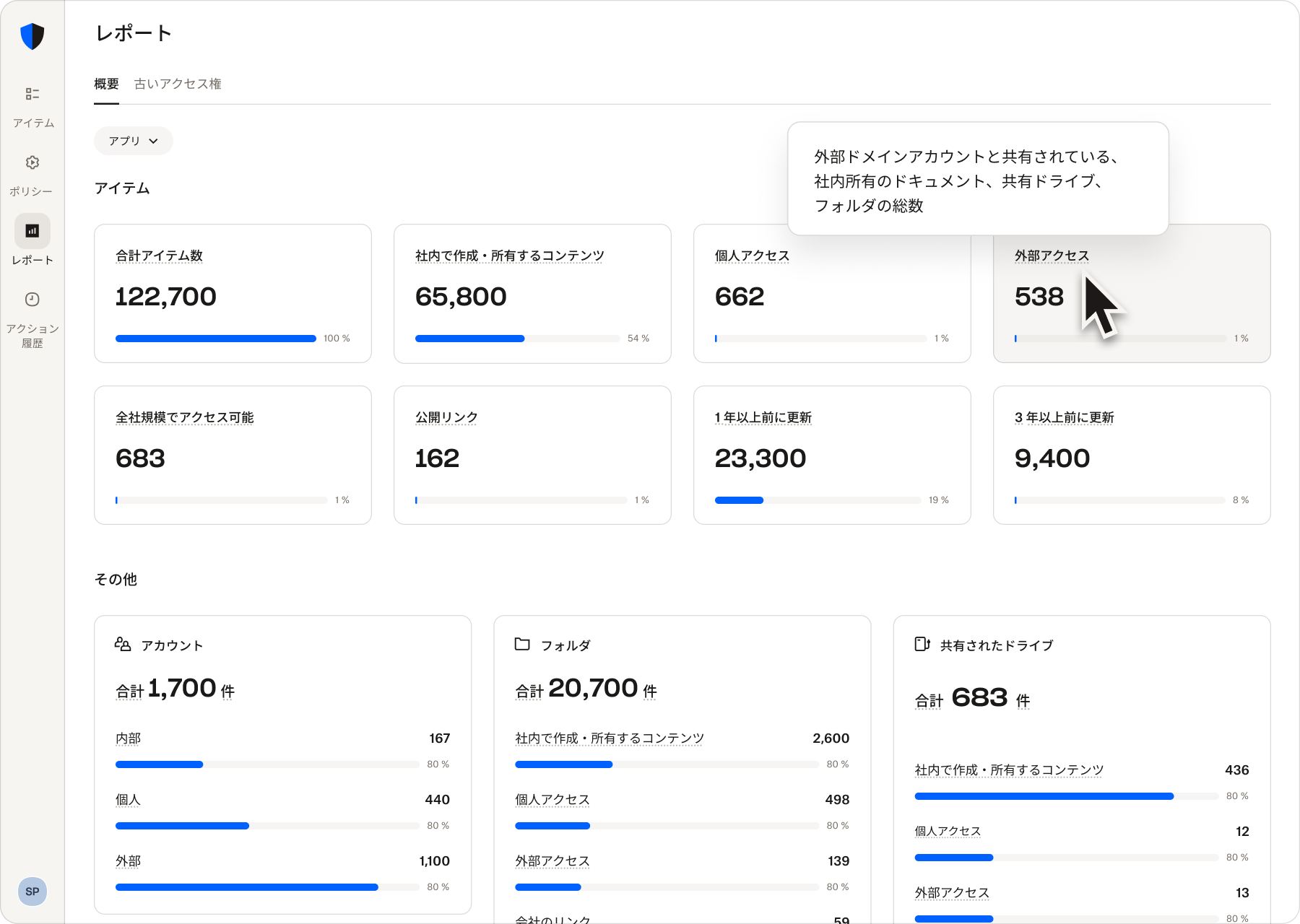Click the その他 section heading
This screenshot has width=1300, height=924.
tap(116, 580)
